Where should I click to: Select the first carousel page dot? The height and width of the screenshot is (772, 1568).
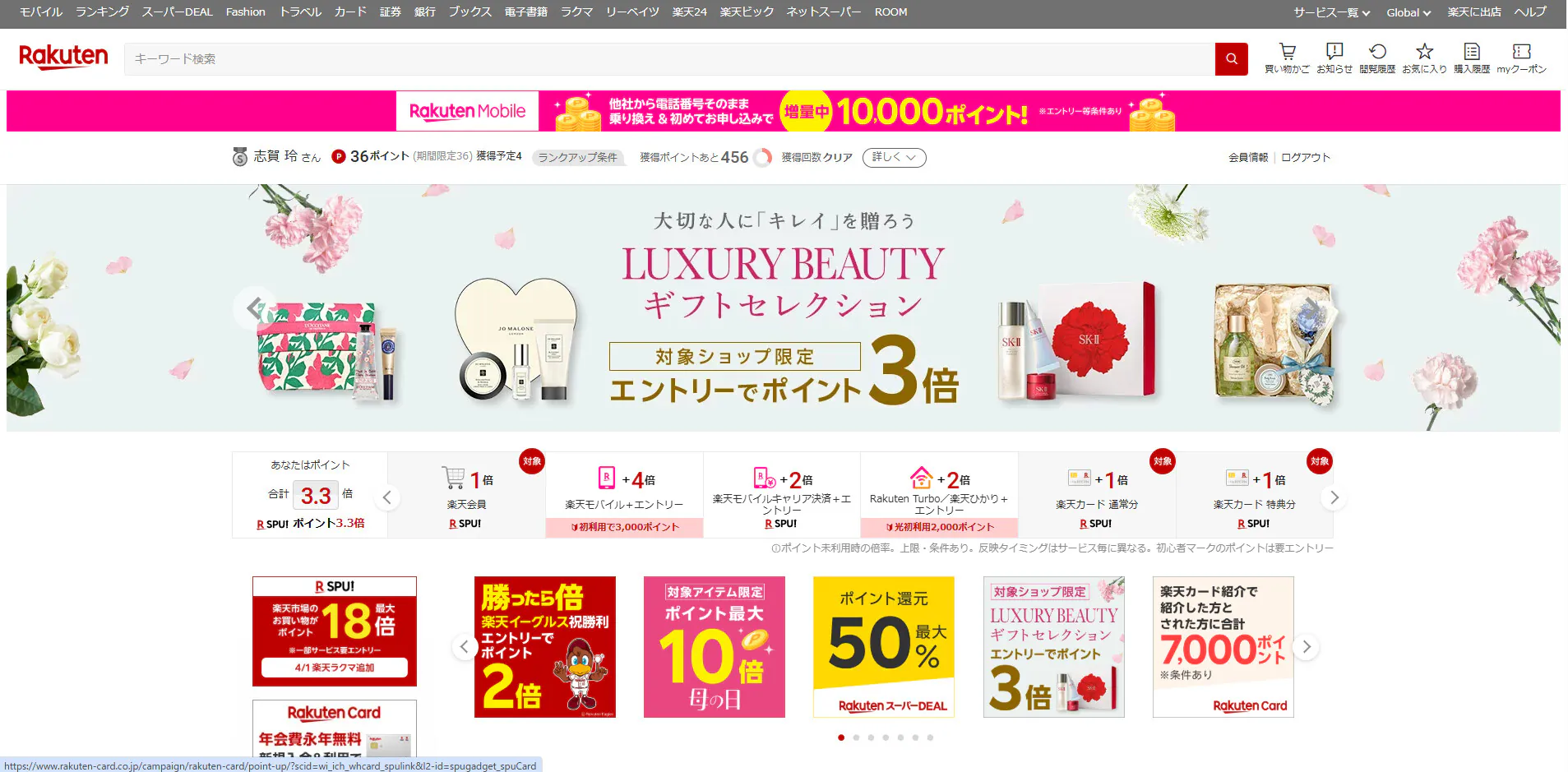pos(840,737)
